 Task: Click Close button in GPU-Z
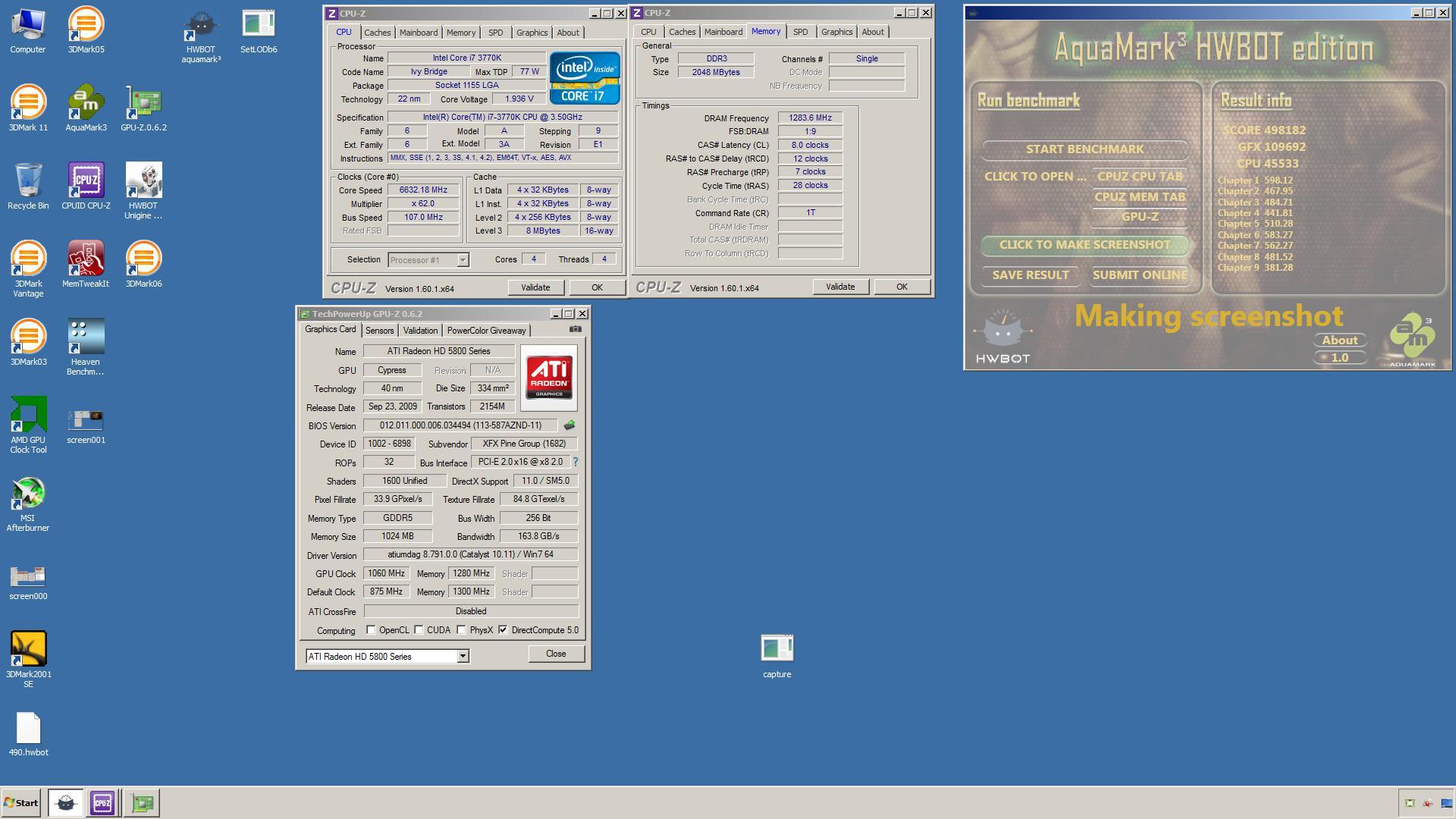[556, 654]
